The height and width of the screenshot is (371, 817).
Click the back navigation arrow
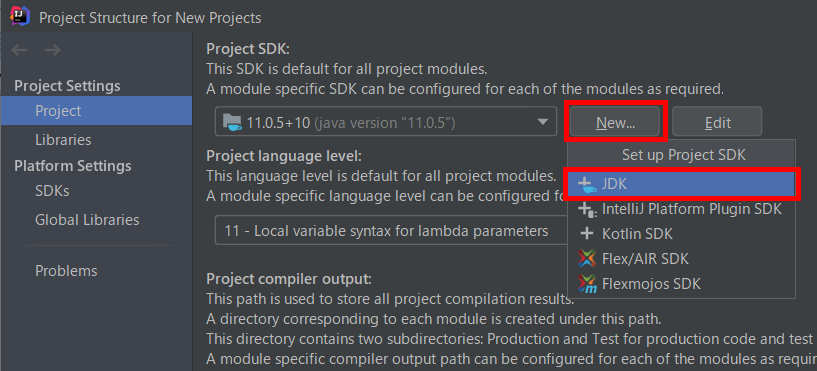coord(20,50)
